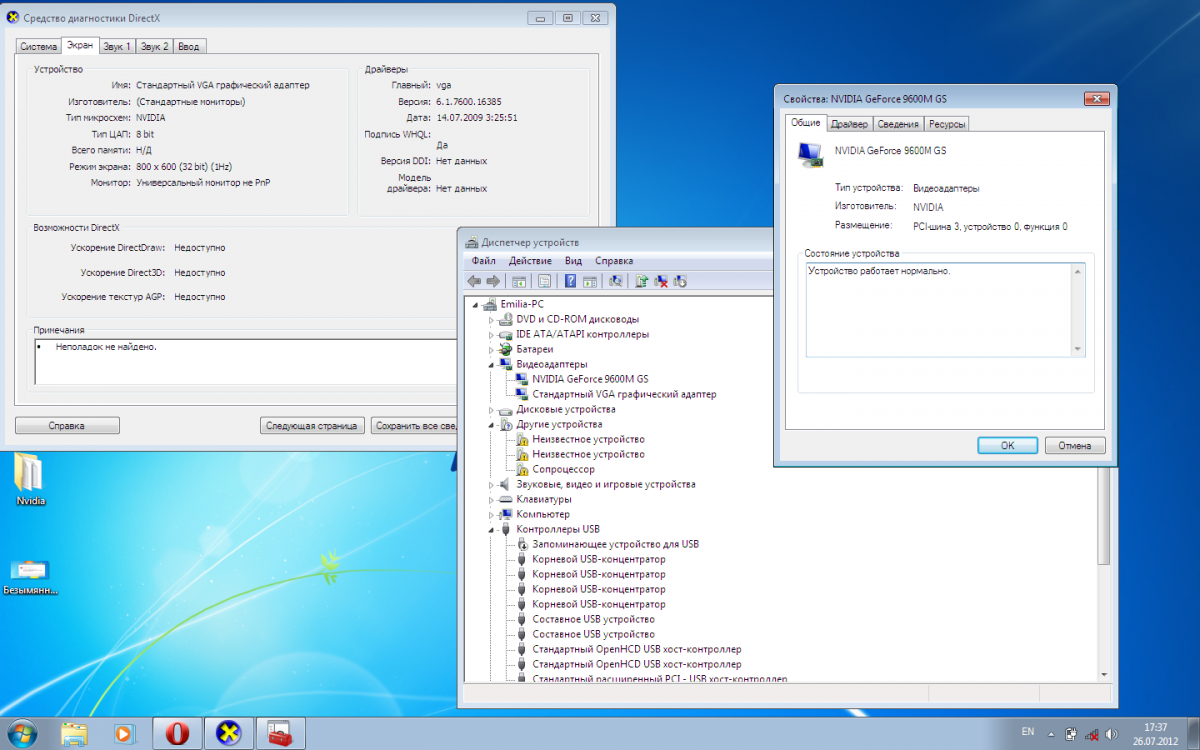Switch to the Звук 1 tab
The height and width of the screenshot is (750, 1200).
click(x=117, y=46)
